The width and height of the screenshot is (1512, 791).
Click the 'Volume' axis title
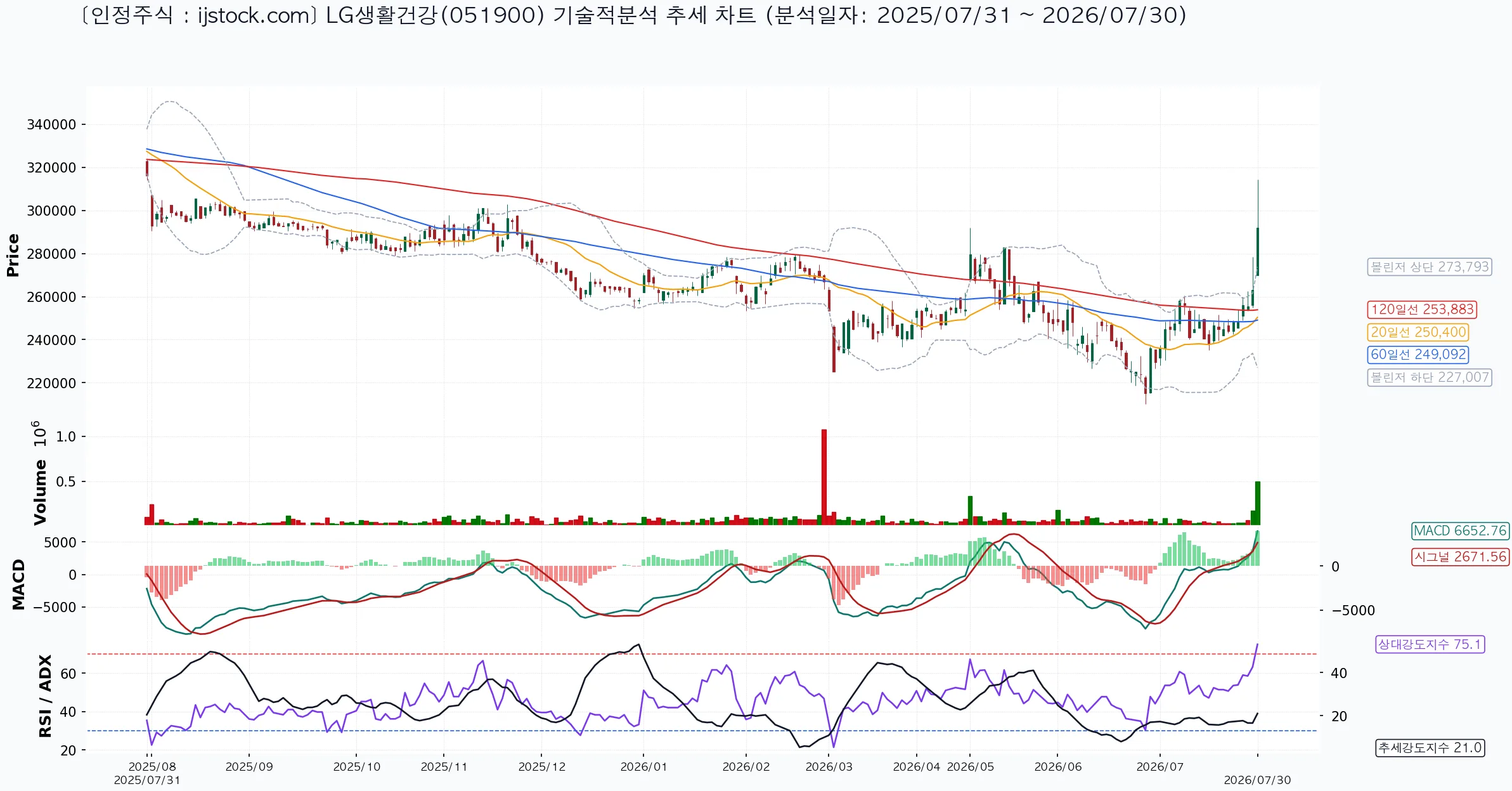(40, 492)
